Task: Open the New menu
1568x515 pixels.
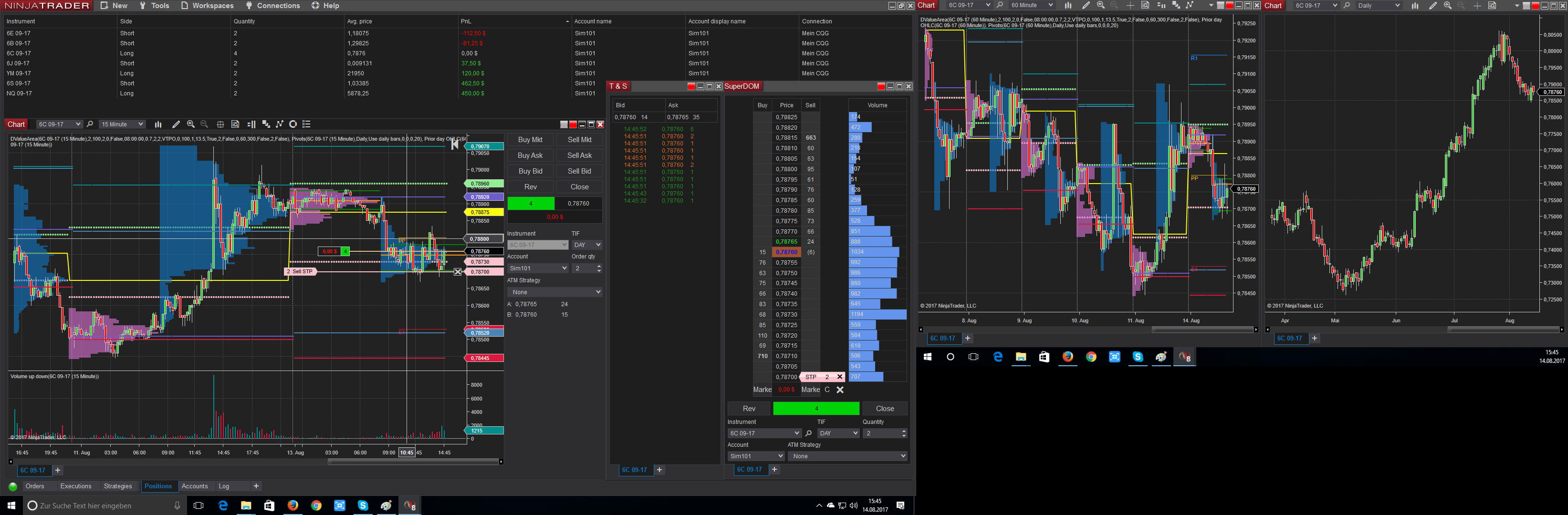Action: pyautogui.click(x=114, y=5)
